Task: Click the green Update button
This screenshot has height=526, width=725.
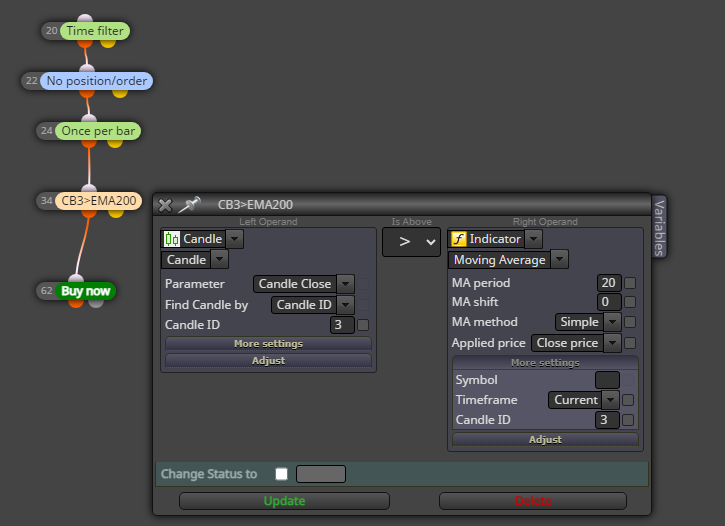Action: pyautogui.click(x=284, y=501)
